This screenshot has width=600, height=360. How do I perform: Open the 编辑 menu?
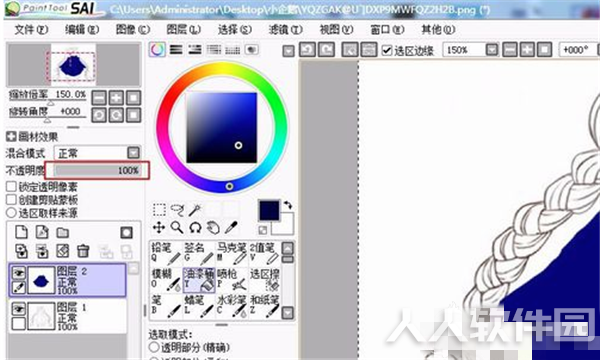pyautogui.click(x=82, y=29)
